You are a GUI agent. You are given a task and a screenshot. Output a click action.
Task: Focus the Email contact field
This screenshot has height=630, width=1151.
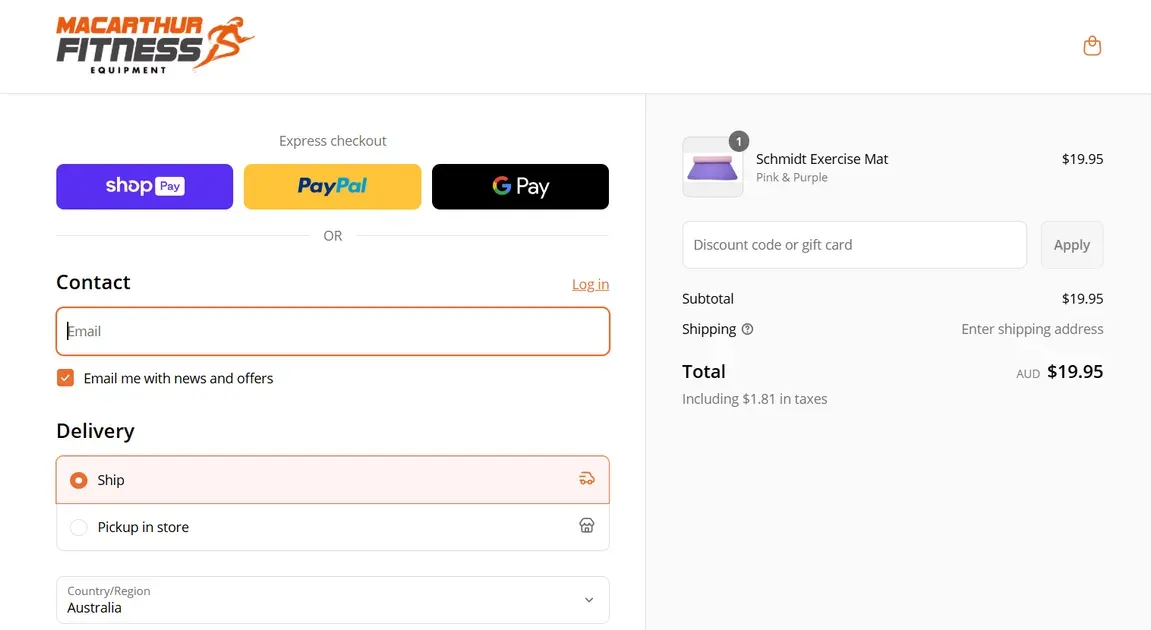point(333,331)
